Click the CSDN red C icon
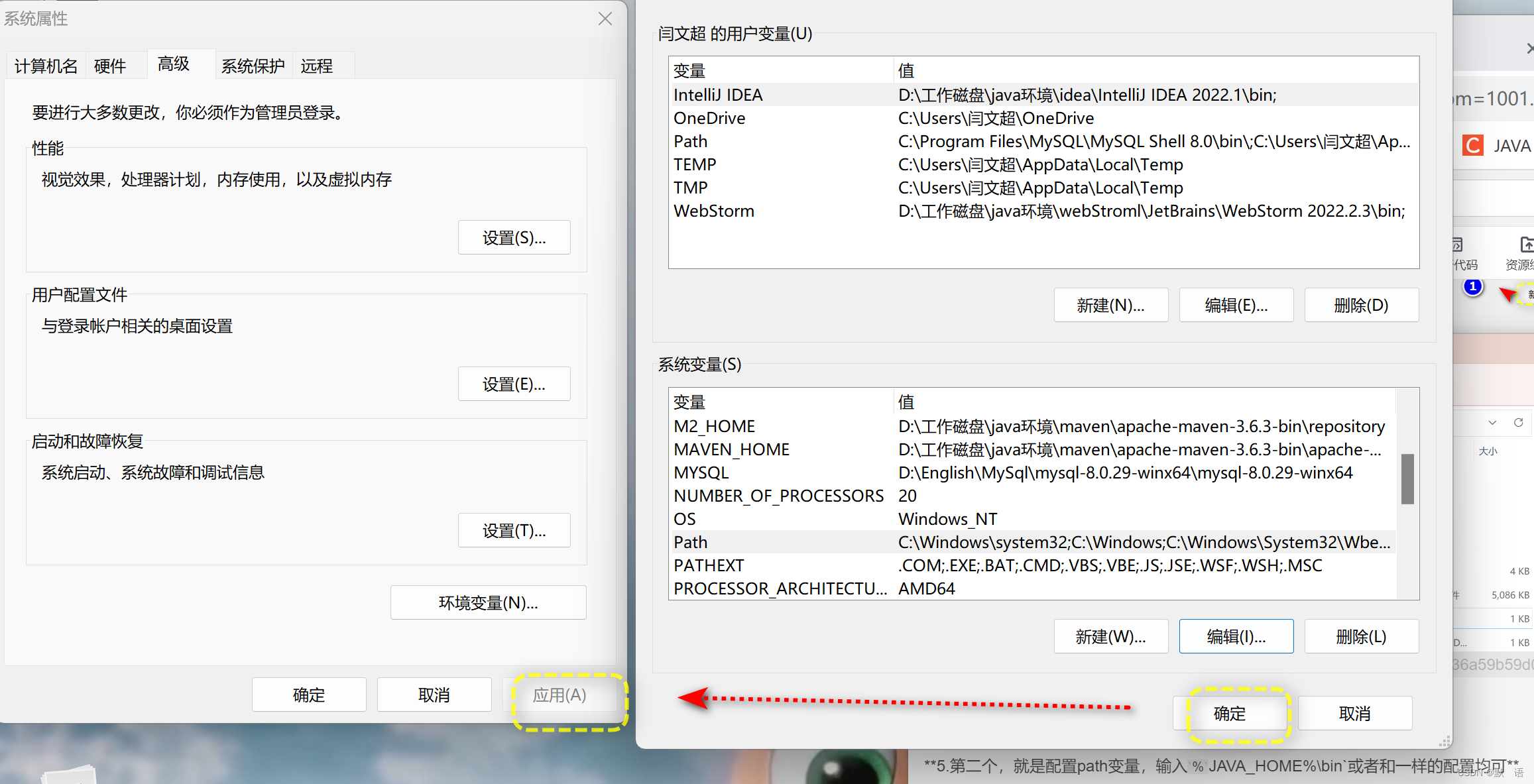Screen dimensions: 1534x784 (x=1472, y=145)
